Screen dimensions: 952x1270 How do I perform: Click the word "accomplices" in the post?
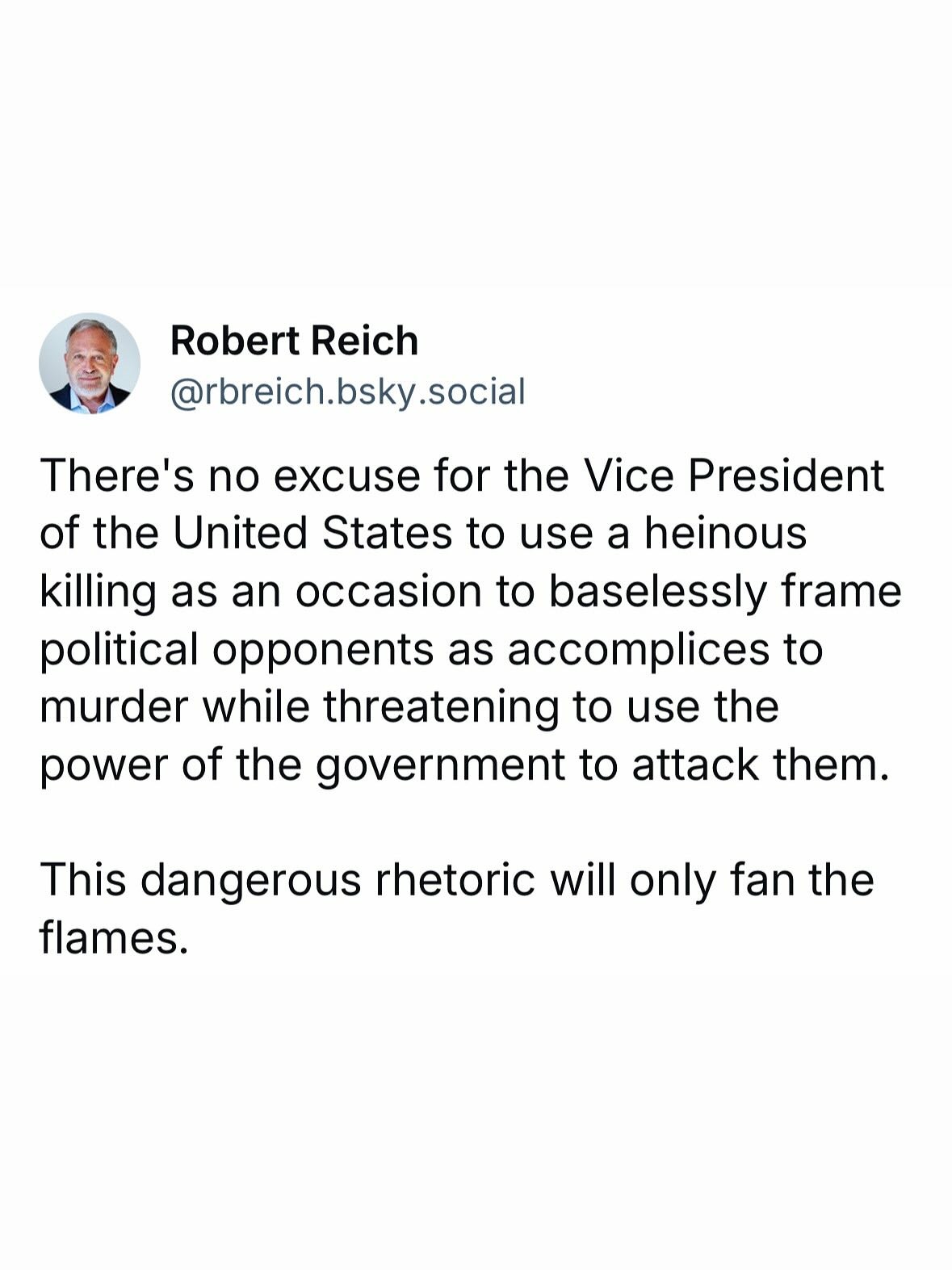click(x=638, y=649)
